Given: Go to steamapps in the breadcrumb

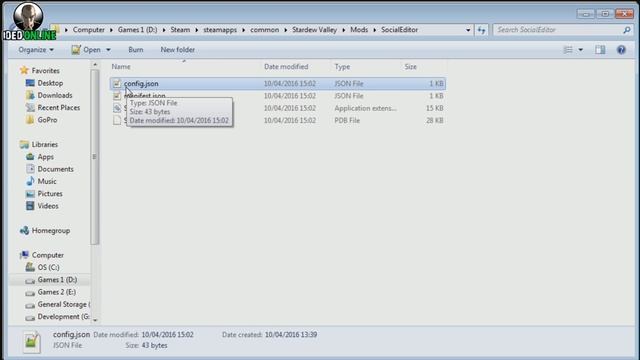Looking at the screenshot, I should tap(220, 30).
